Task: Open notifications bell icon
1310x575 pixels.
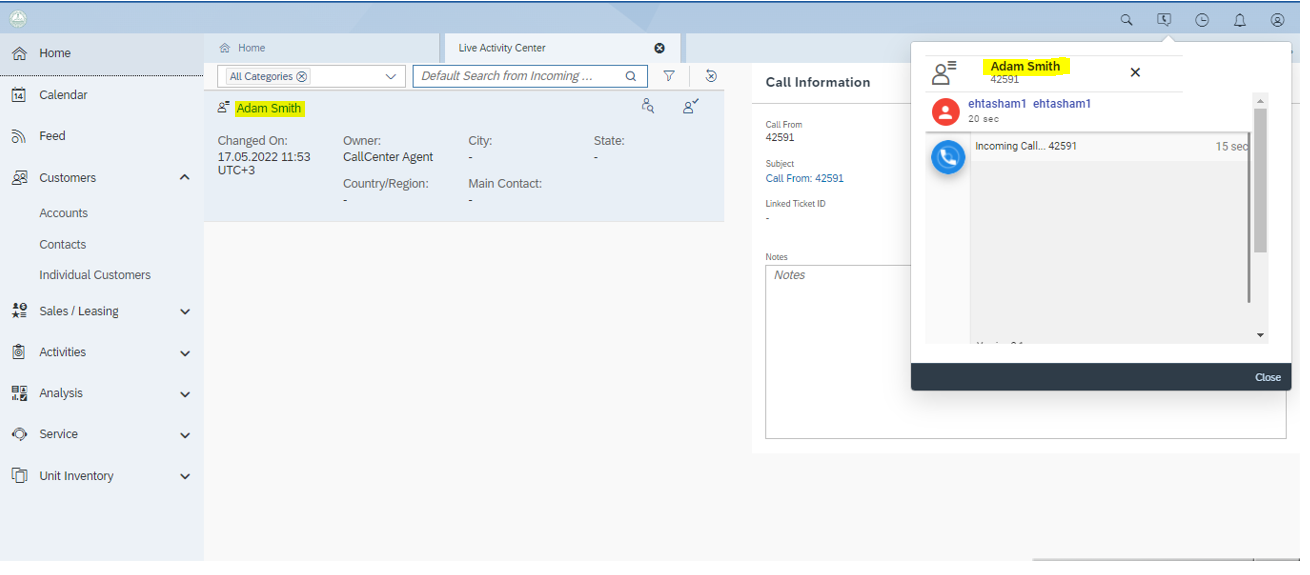Action: [x=1239, y=20]
